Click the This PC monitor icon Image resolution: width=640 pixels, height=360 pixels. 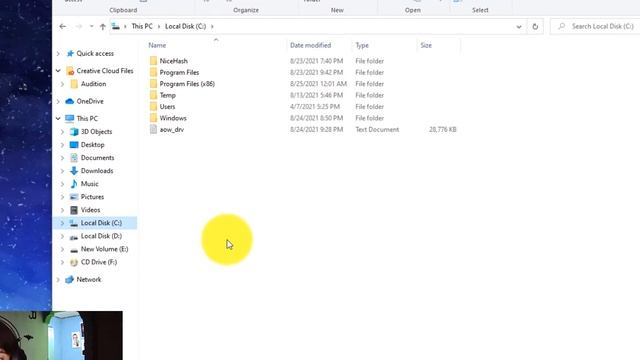point(70,118)
